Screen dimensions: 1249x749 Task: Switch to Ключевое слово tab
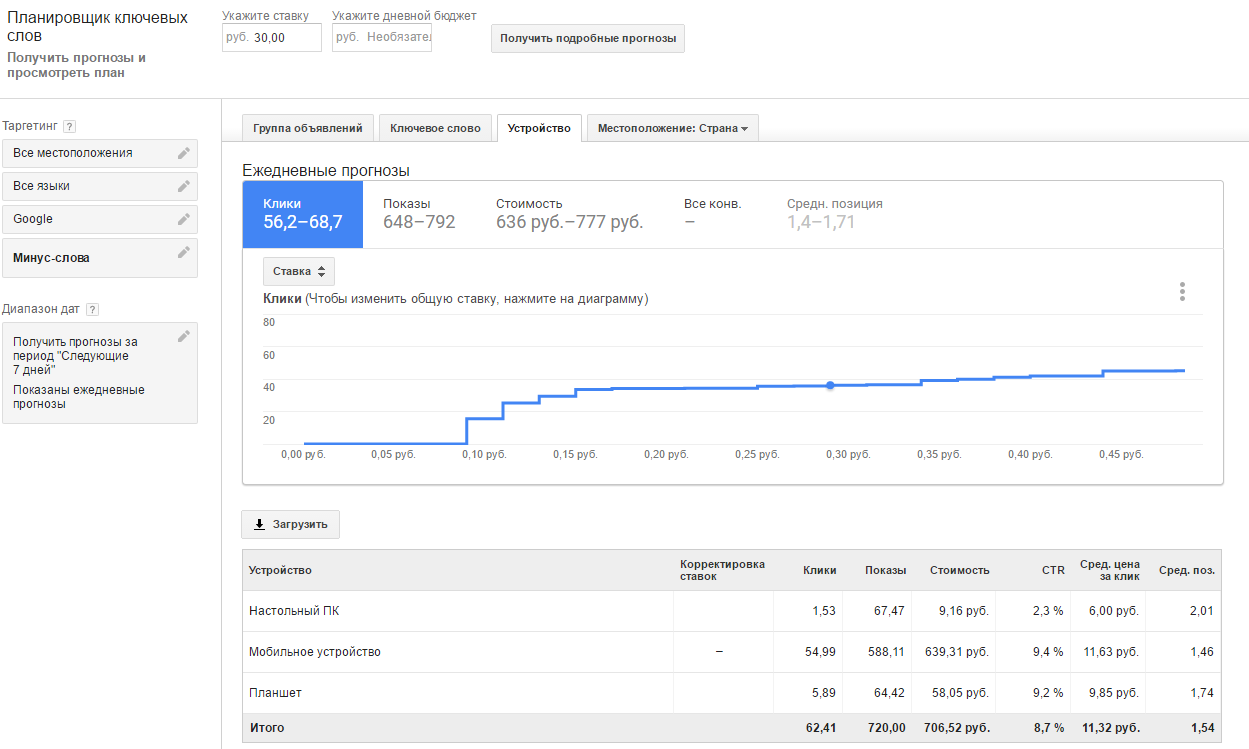point(435,128)
